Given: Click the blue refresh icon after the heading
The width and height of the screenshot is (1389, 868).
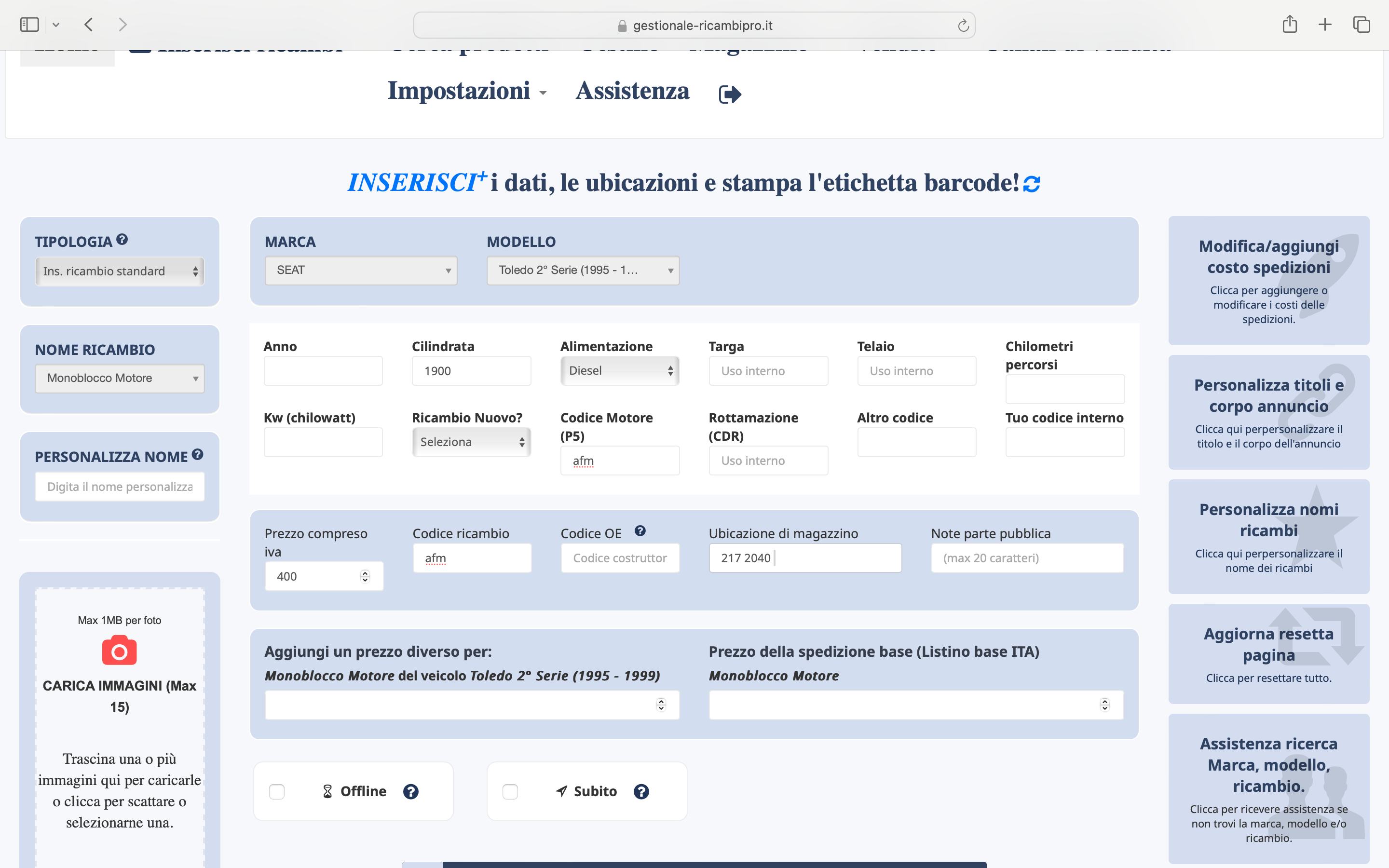Looking at the screenshot, I should [x=1032, y=184].
